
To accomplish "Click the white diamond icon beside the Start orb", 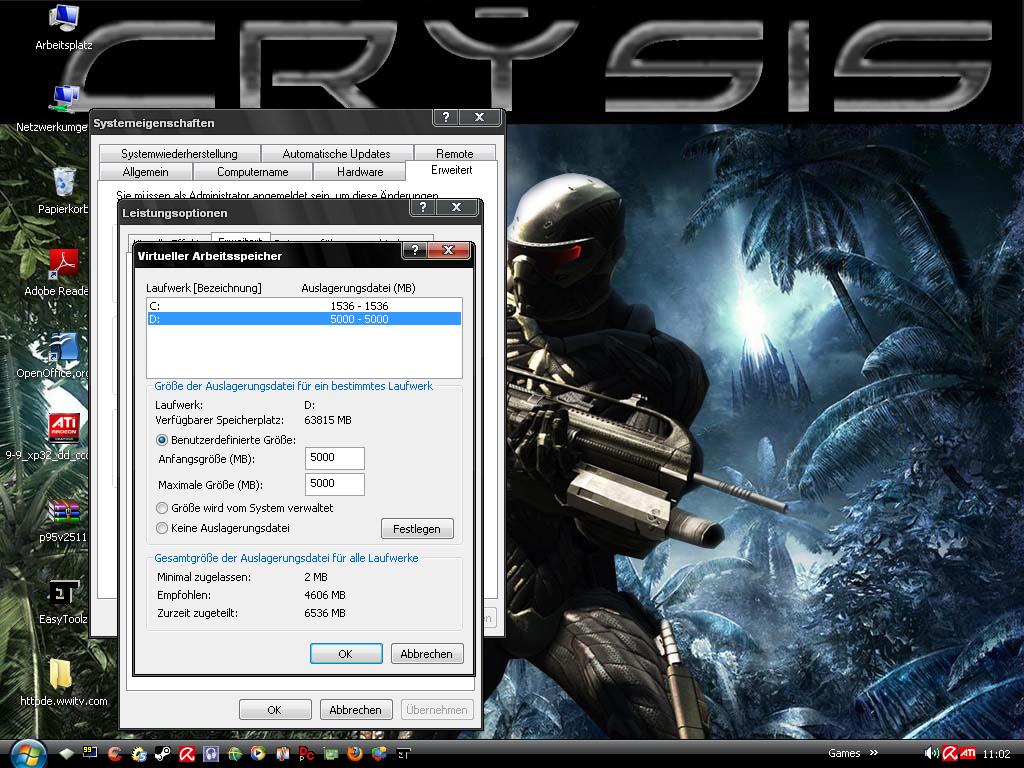I will click(x=66, y=754).
